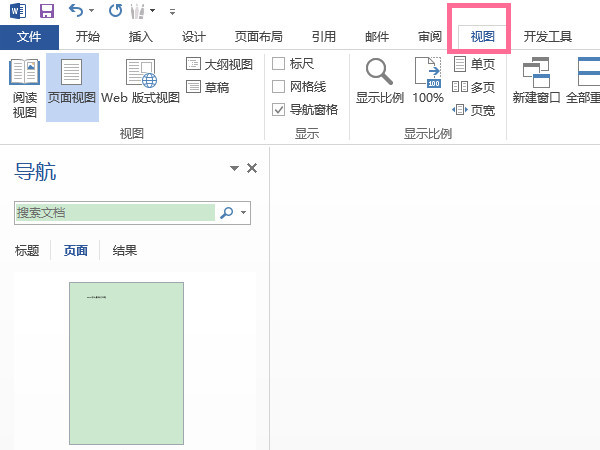Open the Zoom dialog (显示比例)
Screen dimensions: 600x450
(379, 82)
